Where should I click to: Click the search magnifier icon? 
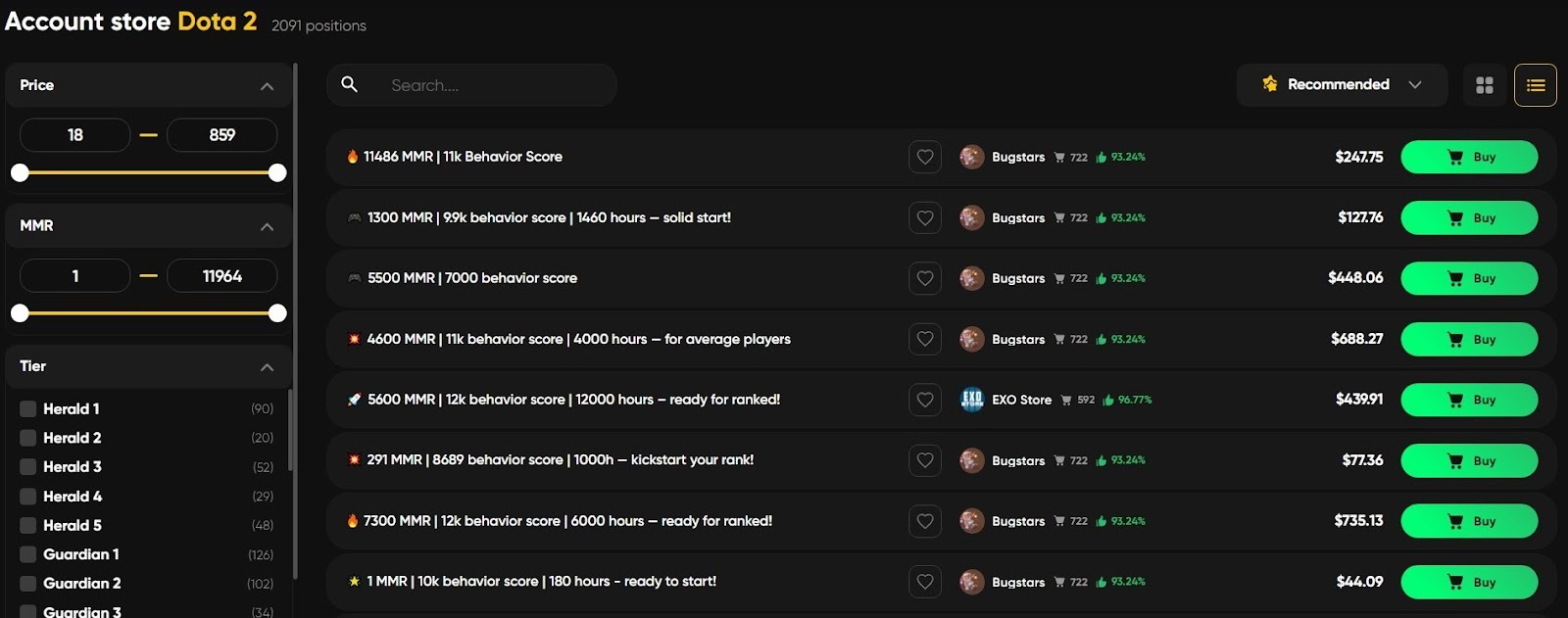[349, 85]
